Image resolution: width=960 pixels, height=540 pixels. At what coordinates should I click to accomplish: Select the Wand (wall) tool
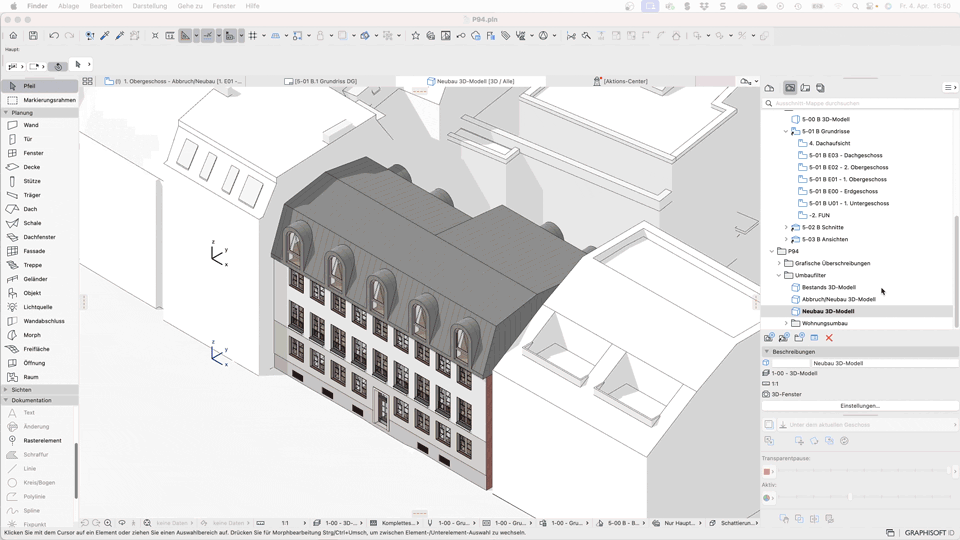coord(39,125)
